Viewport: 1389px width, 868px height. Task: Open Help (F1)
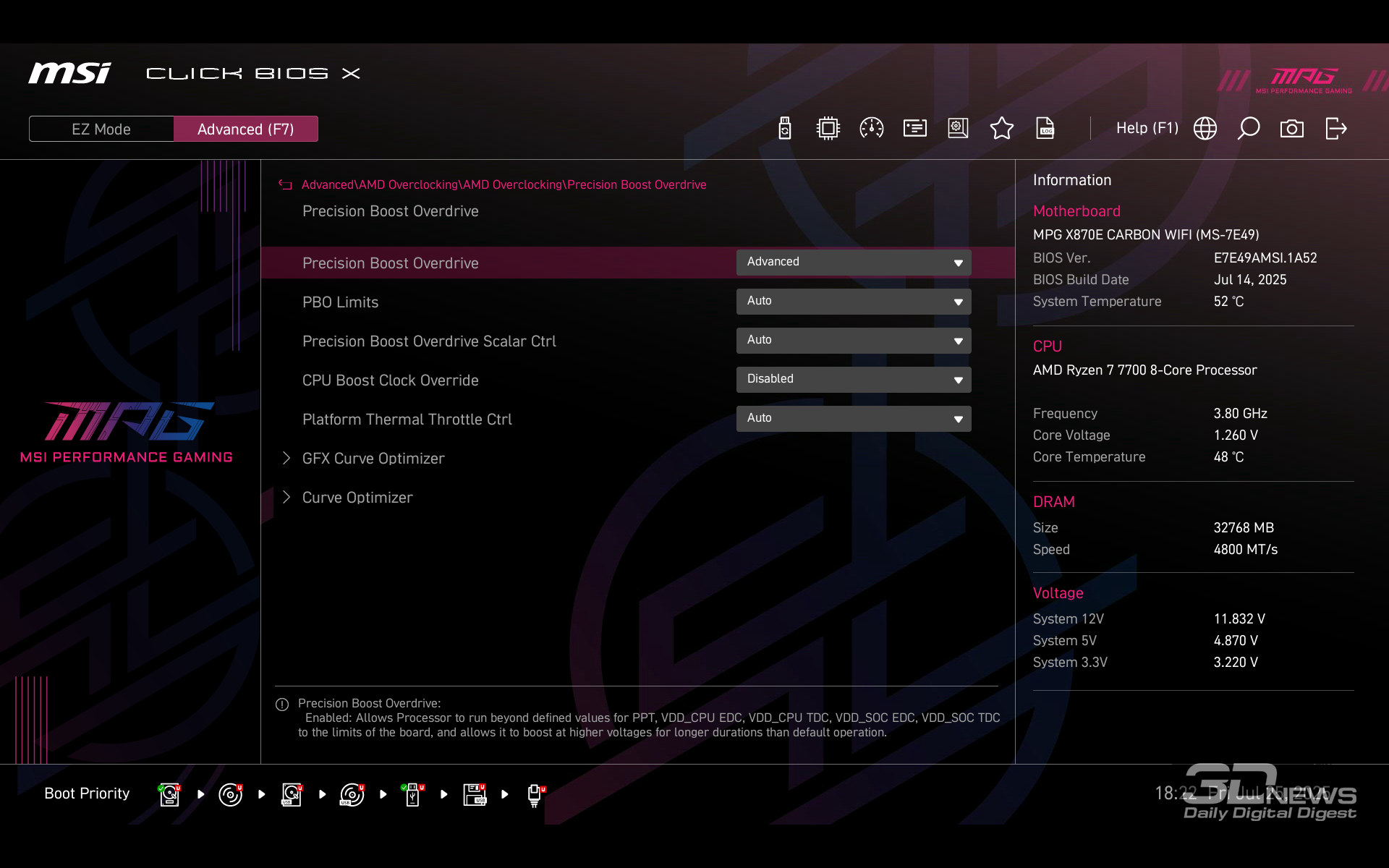point(1147,128)
